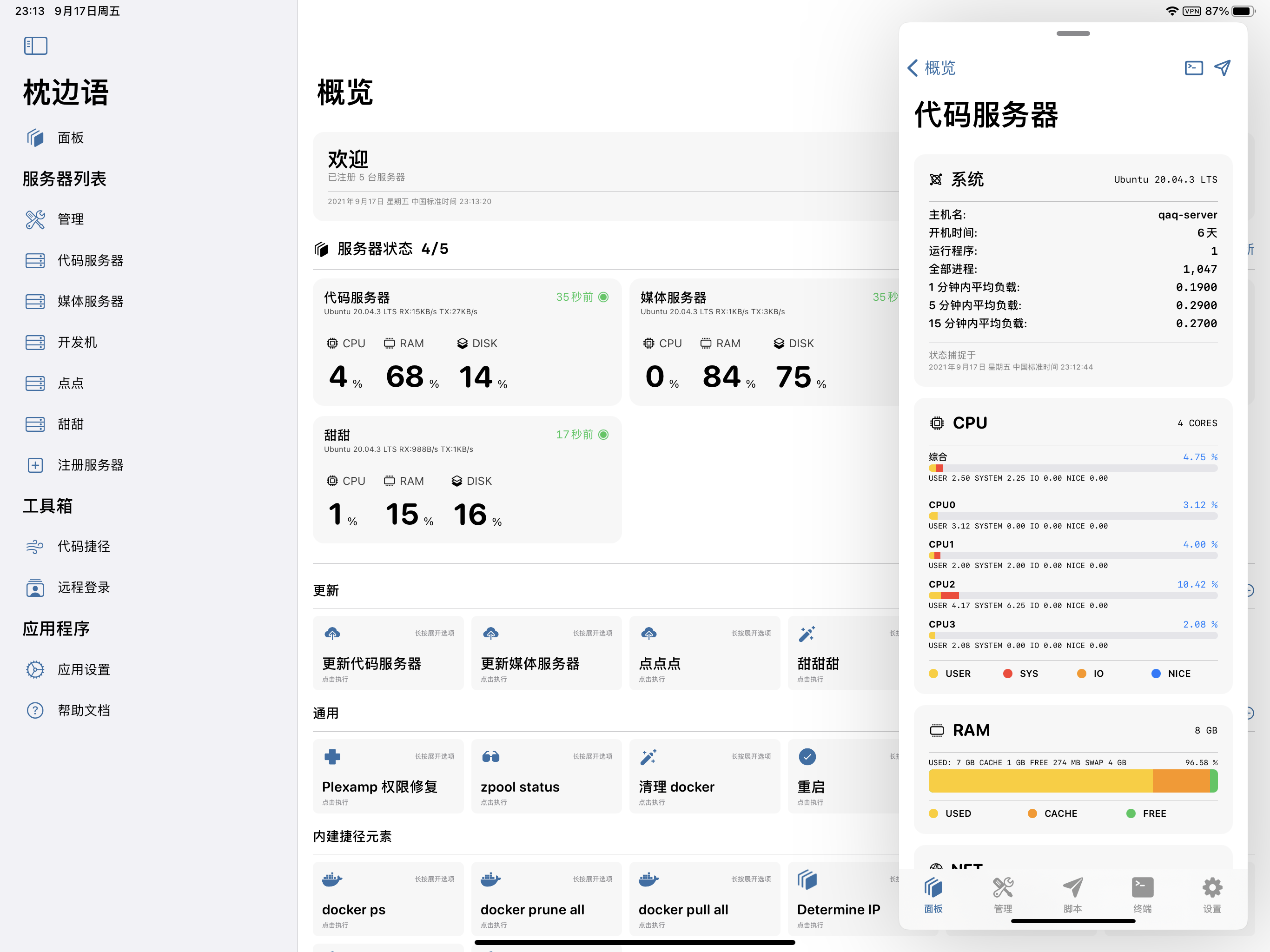Run 更新代码服务器 update card
1270x952 pixels.
pyautogui.click(x=388, y=654)
